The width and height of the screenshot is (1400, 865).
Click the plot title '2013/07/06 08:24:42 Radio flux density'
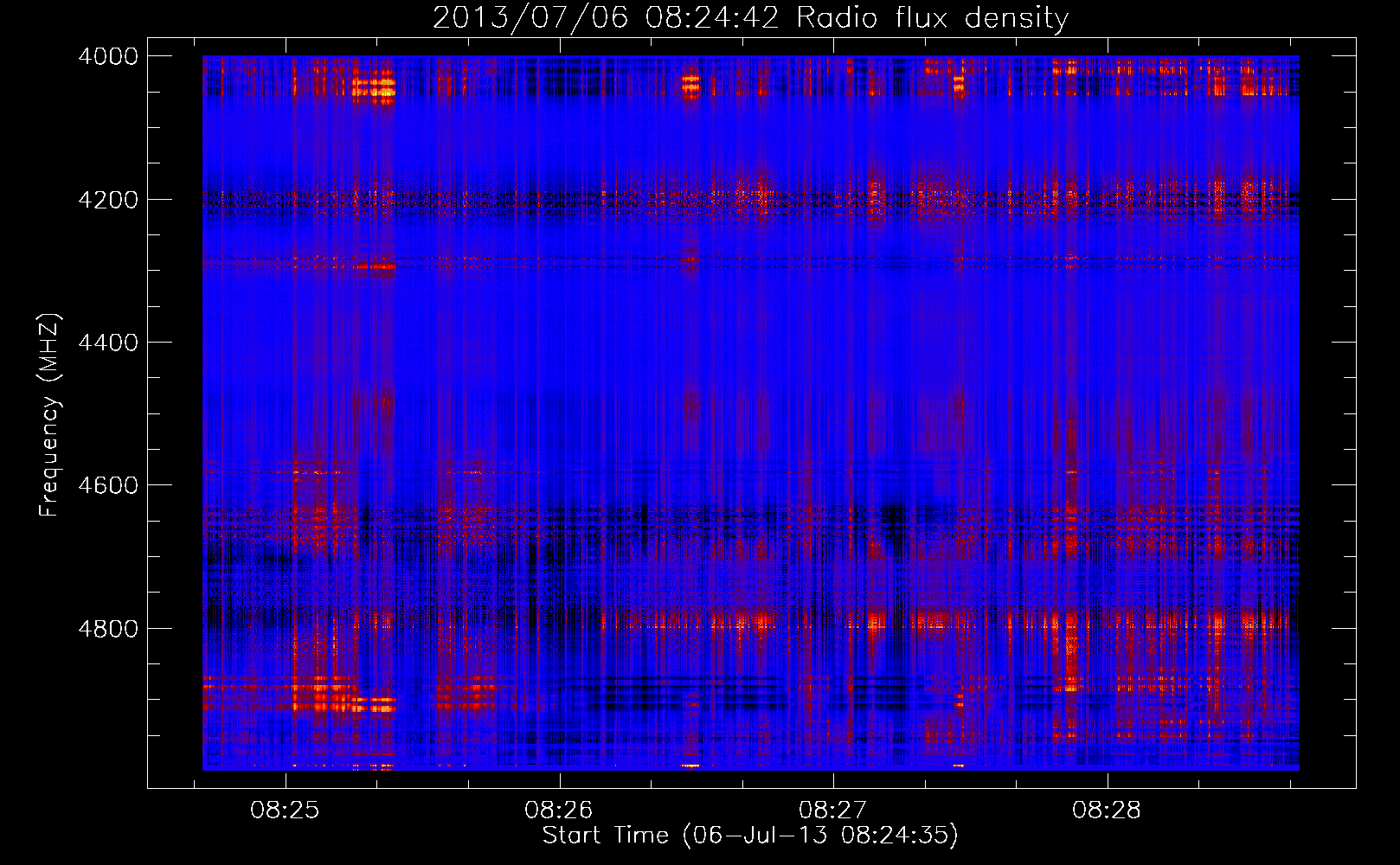[x=750, y=17]
